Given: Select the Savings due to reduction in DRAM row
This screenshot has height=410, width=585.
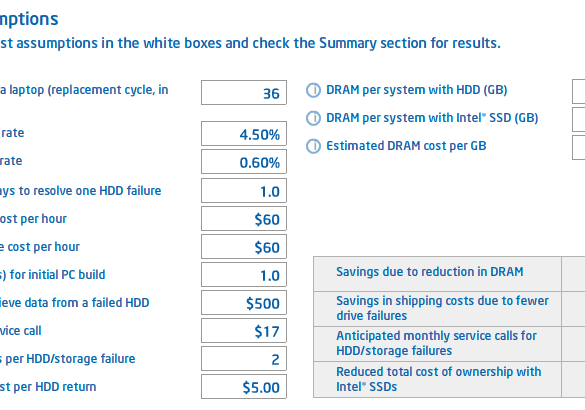Looking at the screenshot, I should coord(449,274).
